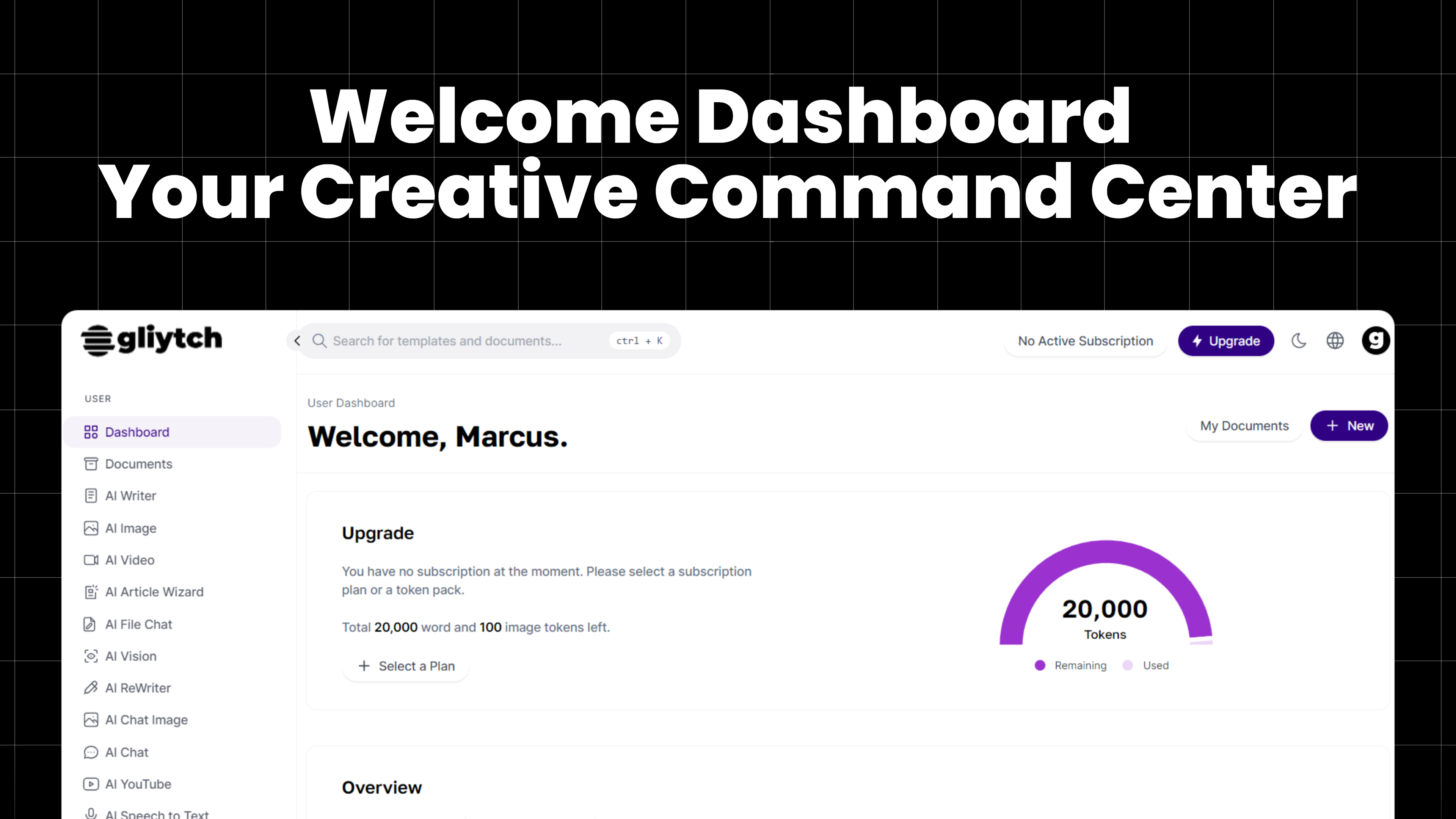This screenshot has width=1456, height=819.
Task: Go to AI Video in the sidebar
Action: (x=129, y=560)
